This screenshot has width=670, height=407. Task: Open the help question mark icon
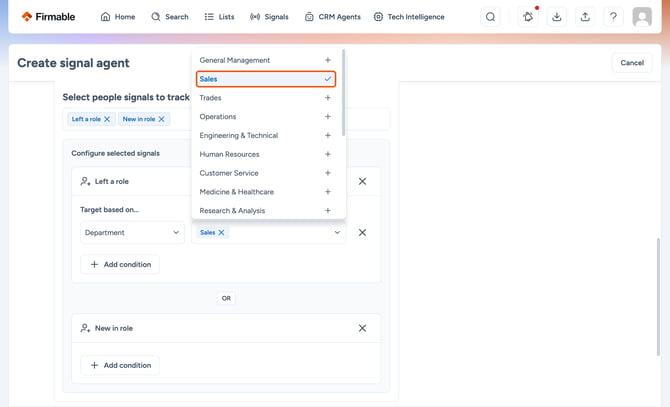click(613, 17)
